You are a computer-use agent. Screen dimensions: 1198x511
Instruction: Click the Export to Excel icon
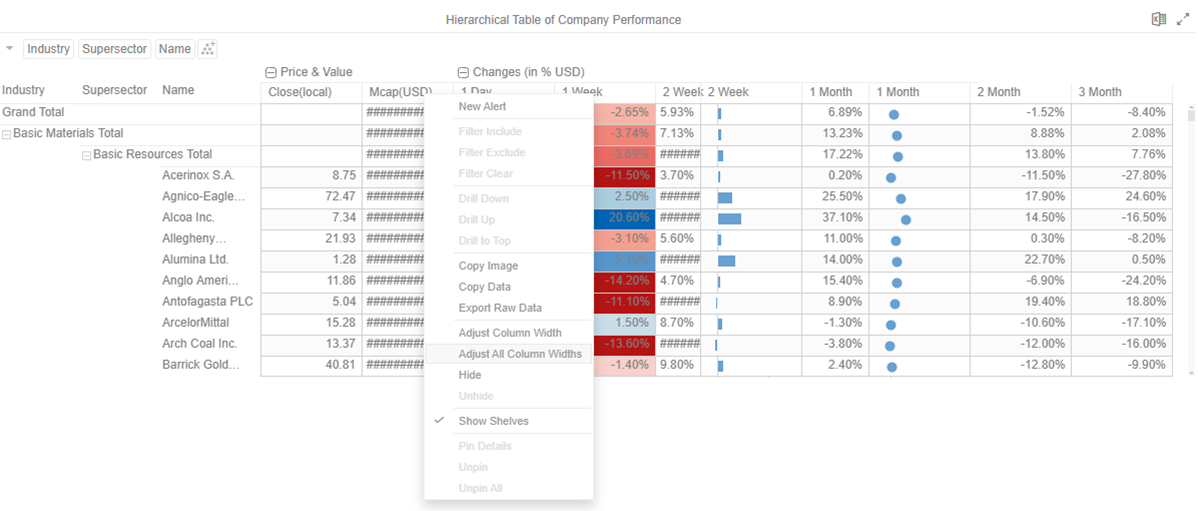pyautogui.click(x=1158, y=19)
